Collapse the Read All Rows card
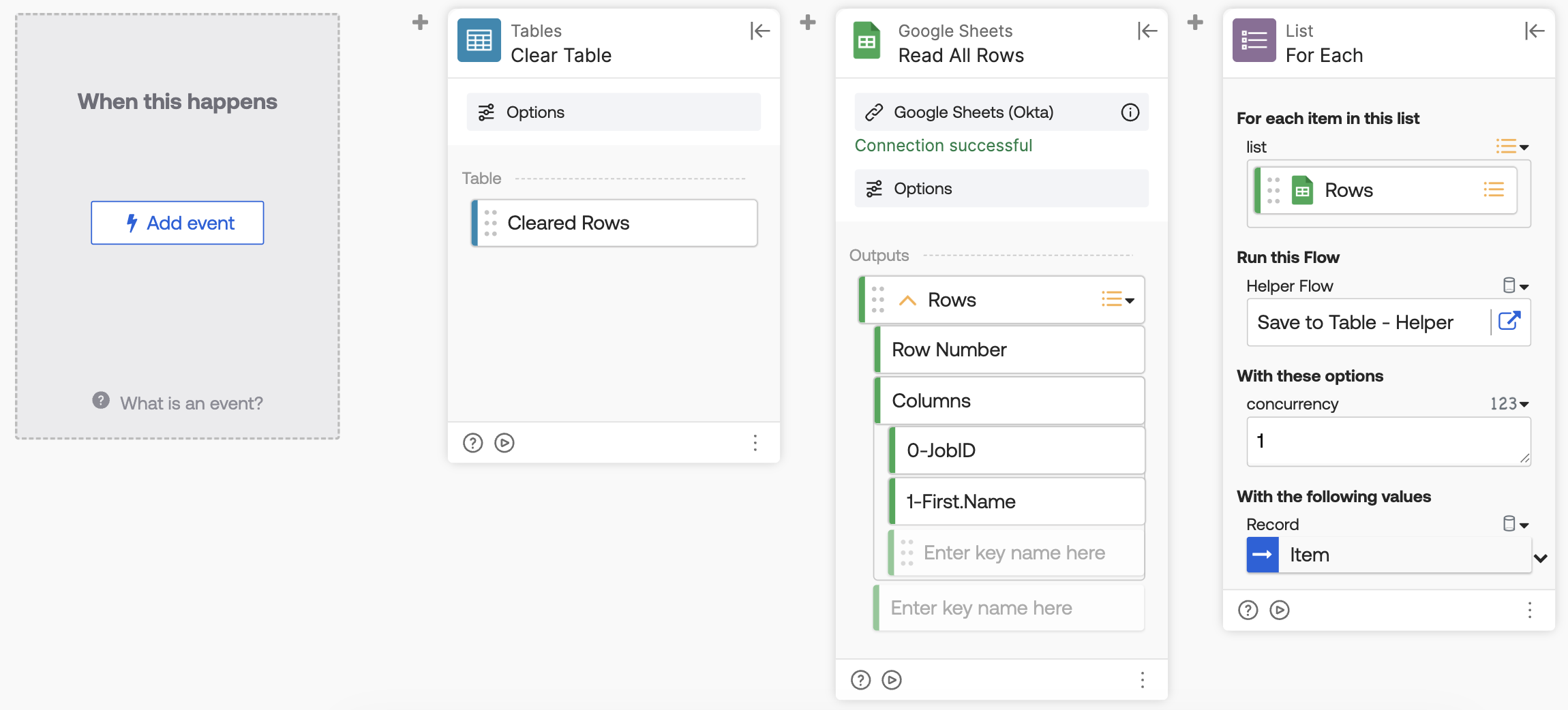 (x=1147, y=31)
